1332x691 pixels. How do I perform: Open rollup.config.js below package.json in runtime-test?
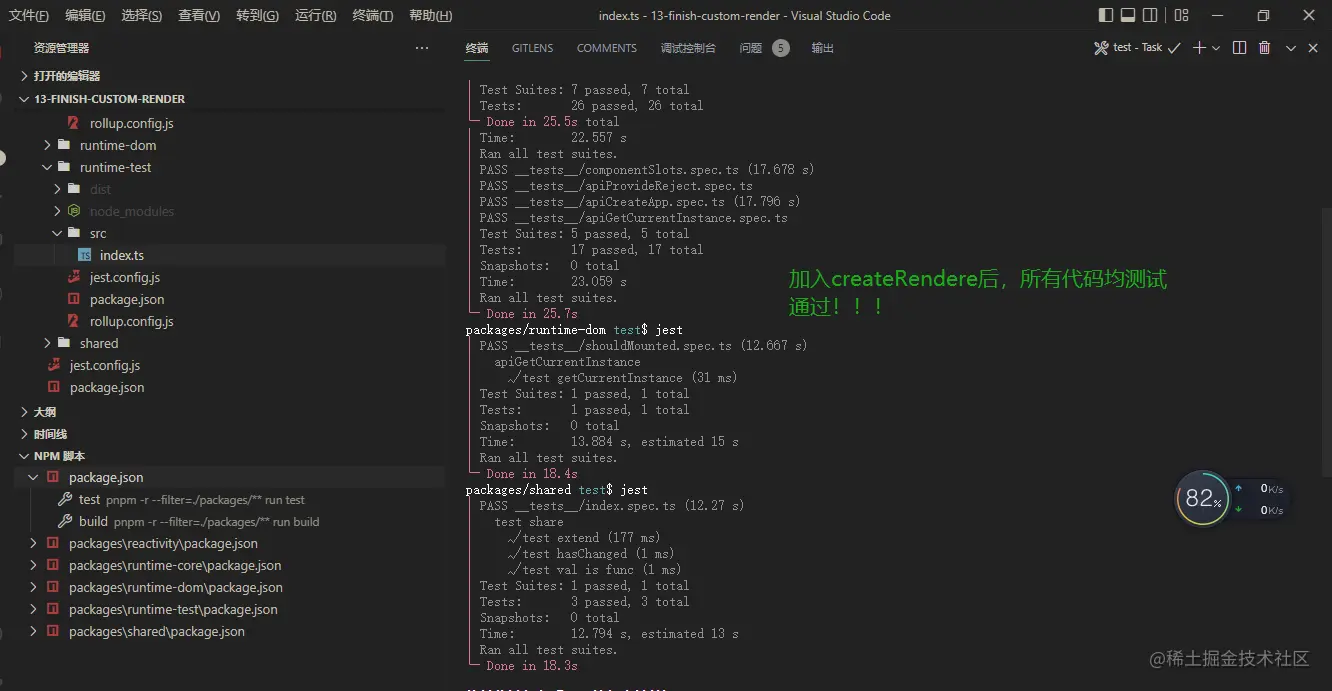click(x=230, y=321)
